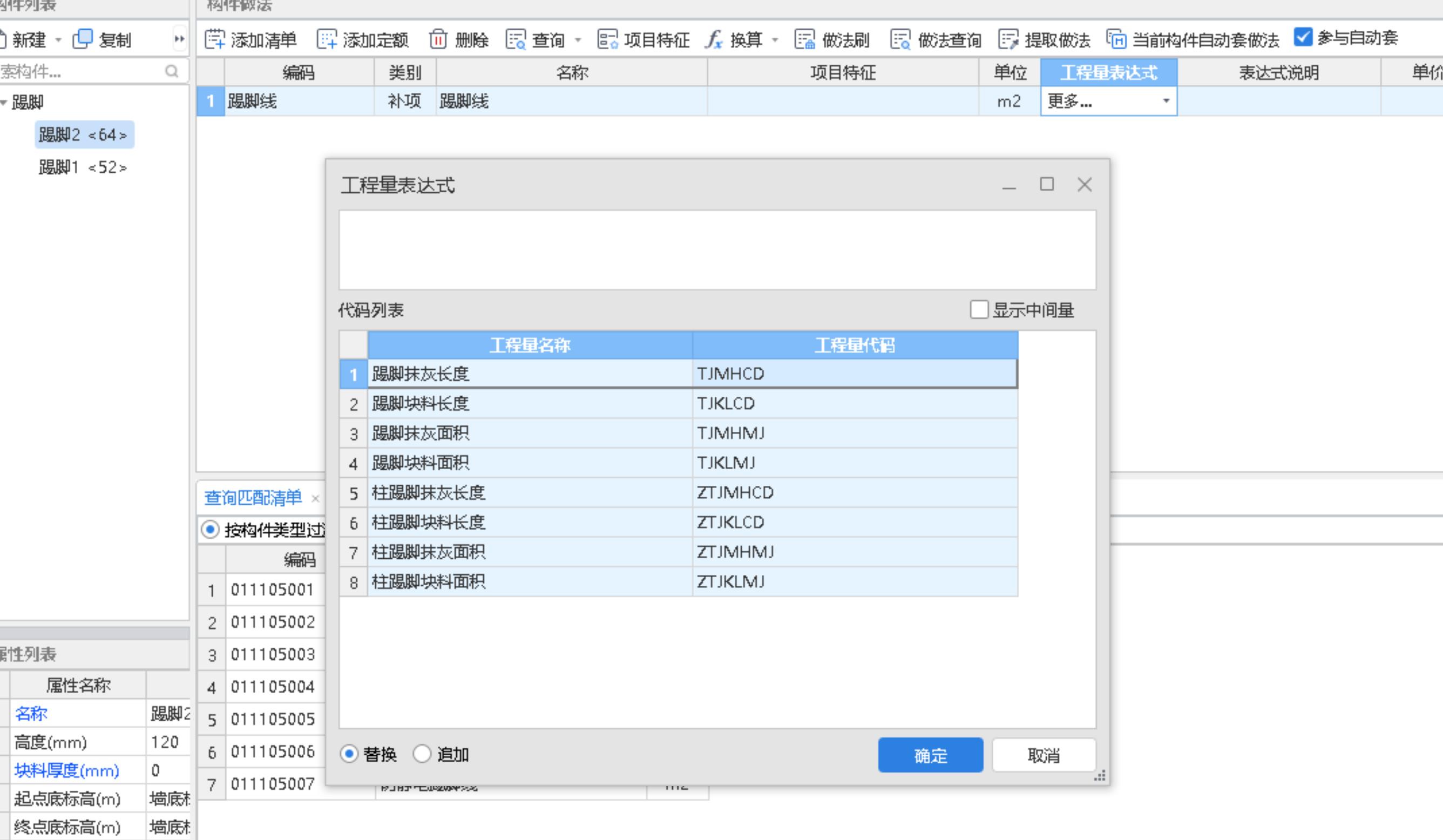Click the 补项 category cell
The image size is (1443, 840).
point(405,101)
